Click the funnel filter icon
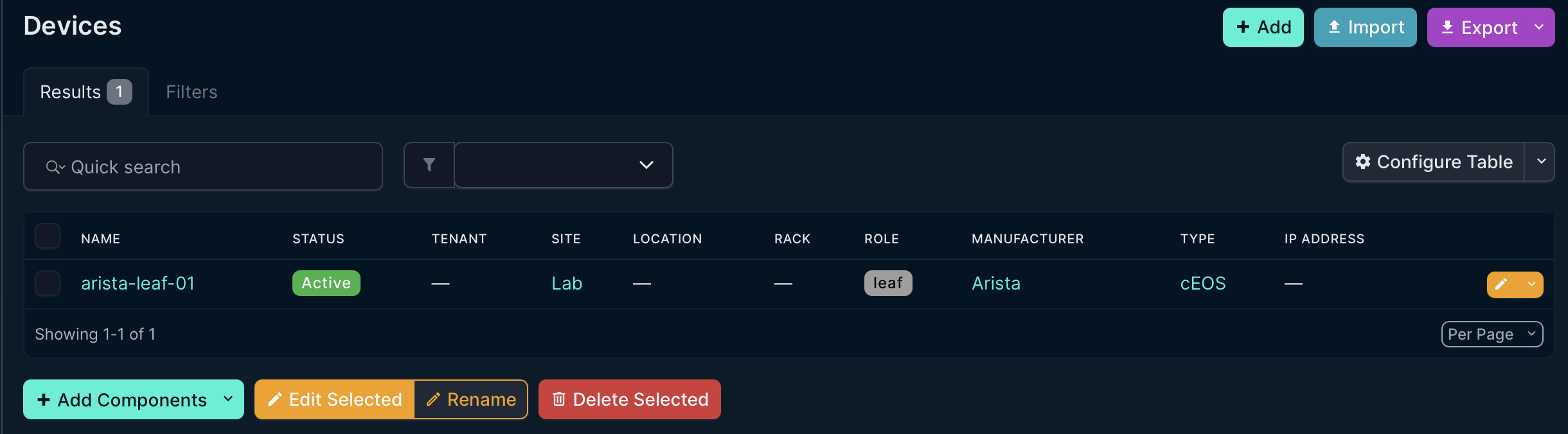Viewport: 1568px width, 434px height. click(429, 165)
